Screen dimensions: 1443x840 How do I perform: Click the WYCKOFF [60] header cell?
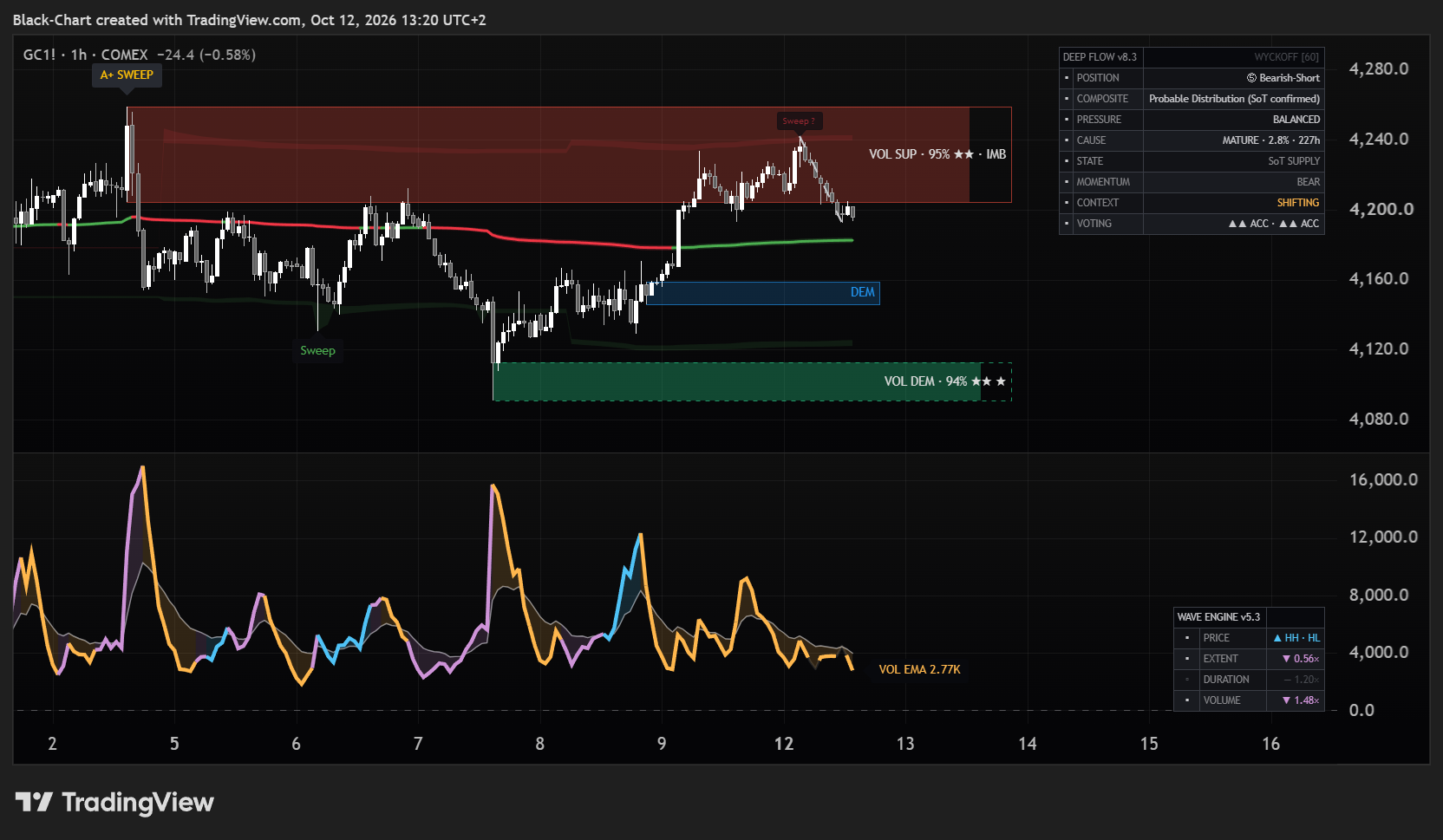coord(1286,57)
